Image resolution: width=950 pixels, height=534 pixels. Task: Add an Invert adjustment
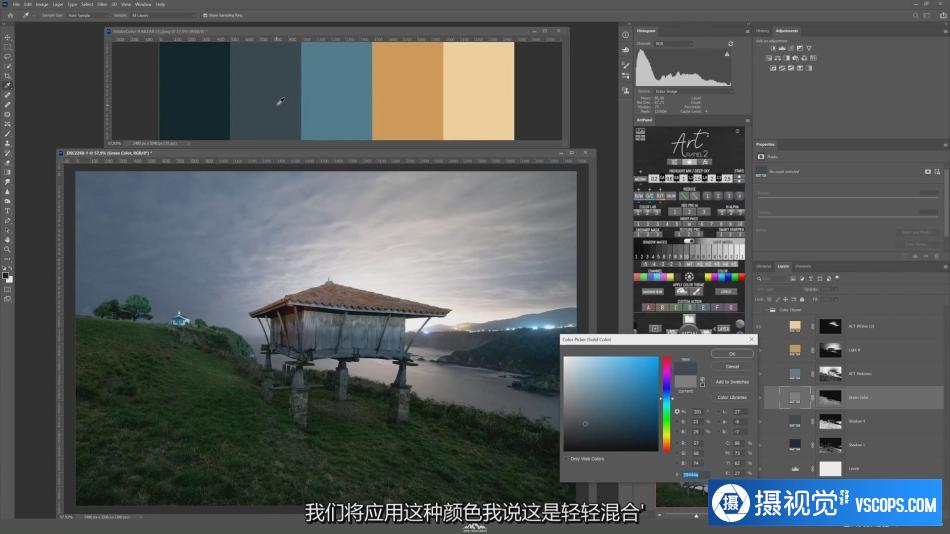pos(773,68)
